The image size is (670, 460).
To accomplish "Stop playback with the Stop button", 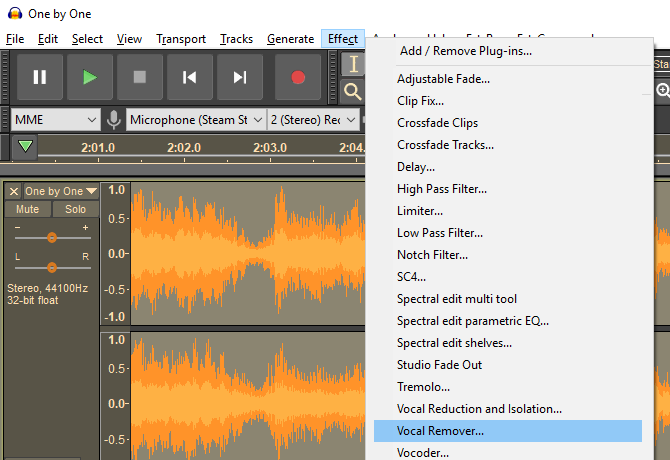I will pyautogui.click(x=140, y=77).
